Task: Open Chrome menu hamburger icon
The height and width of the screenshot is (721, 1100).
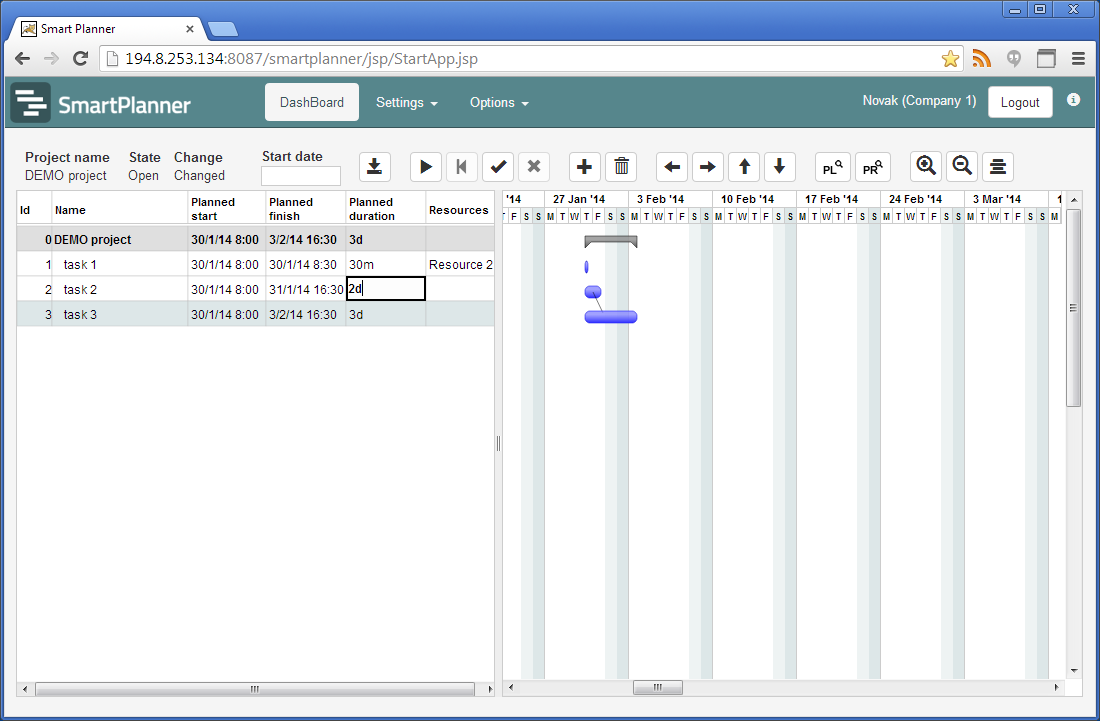Action: (x=1079, y=59)
